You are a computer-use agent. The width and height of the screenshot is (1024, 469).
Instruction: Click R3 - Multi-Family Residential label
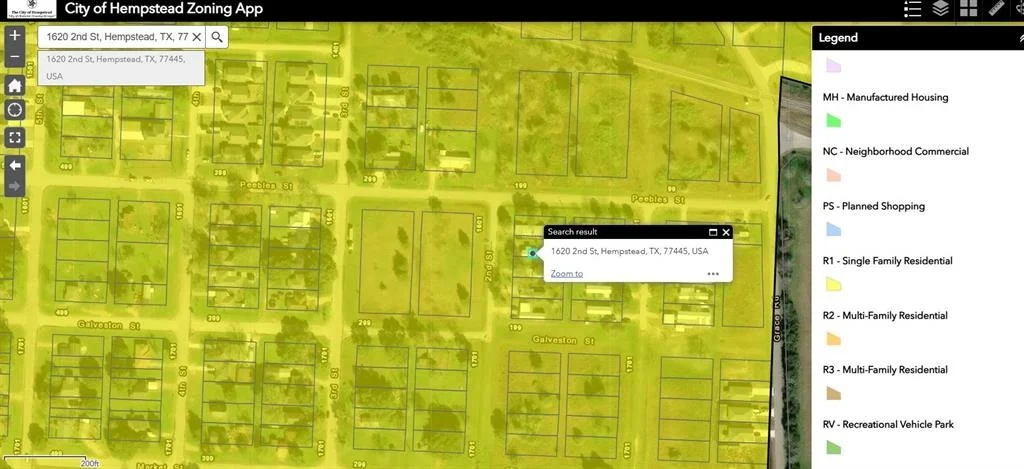(885, 370)
